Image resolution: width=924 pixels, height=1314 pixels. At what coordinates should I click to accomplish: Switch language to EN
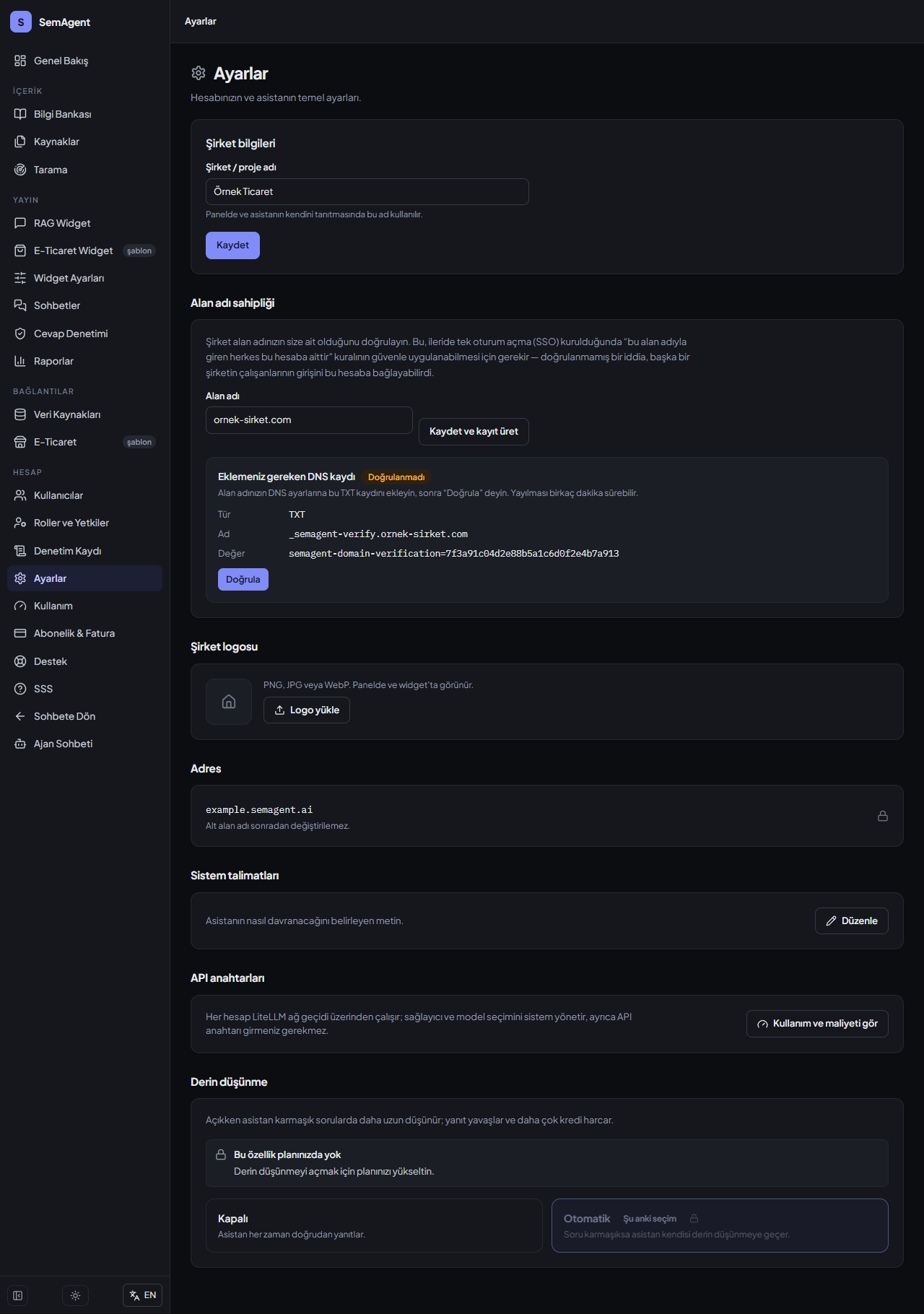tap(142, 1295)
